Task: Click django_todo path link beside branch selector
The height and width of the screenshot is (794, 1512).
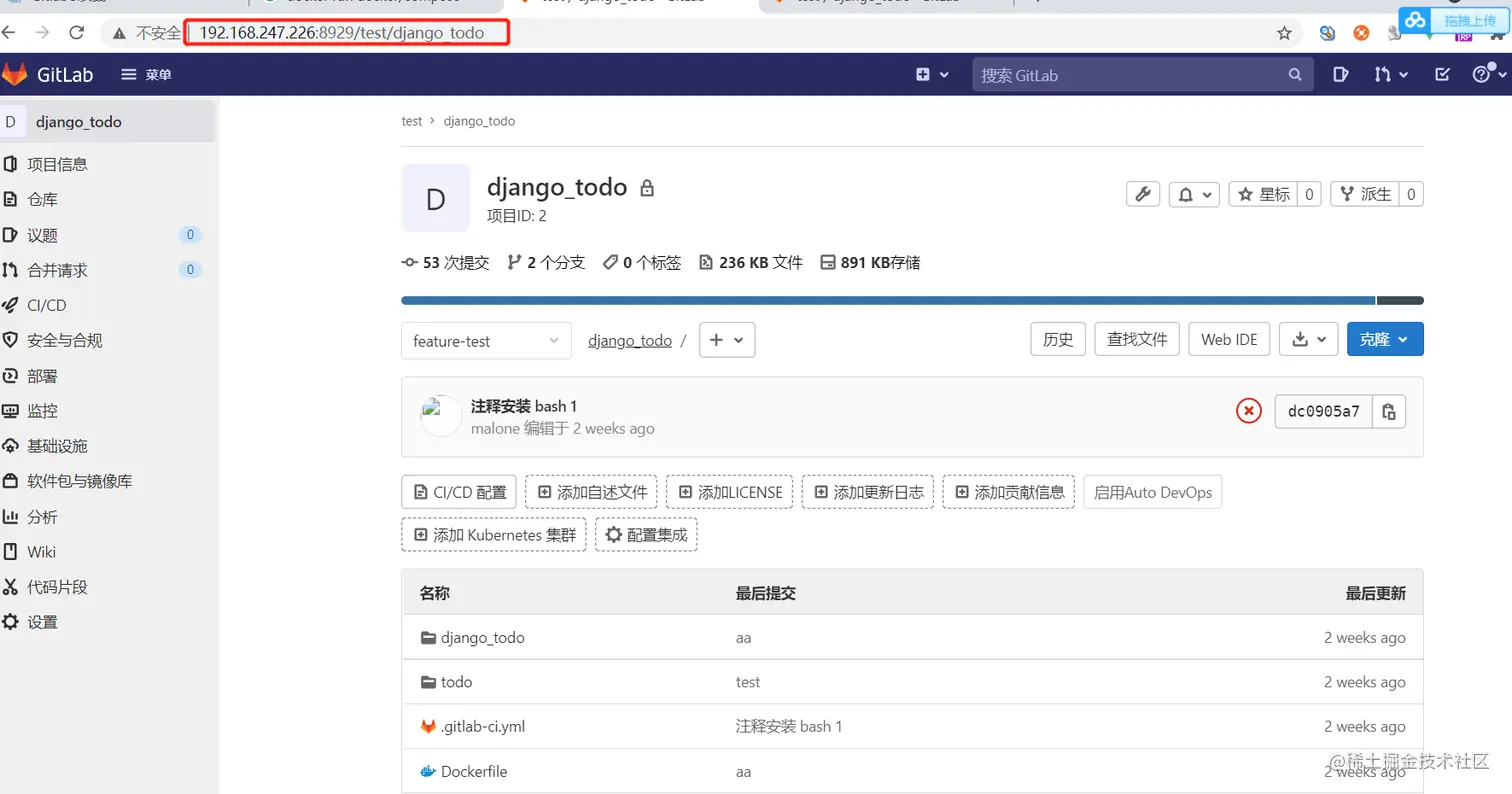Action: pyautogui.click(x=630, y=340)
